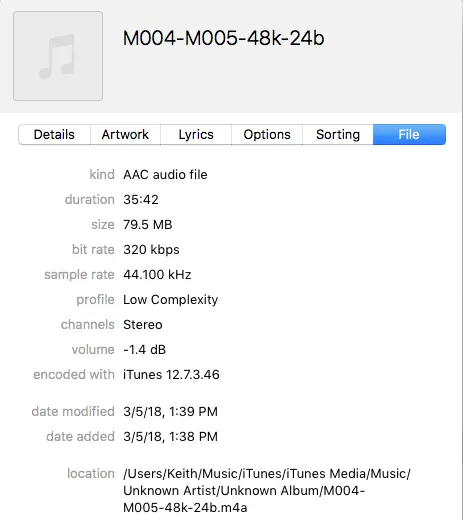Screen dimensions: 463x520
Task: Switch to the Details tab
Action: [x=54, y=135]
